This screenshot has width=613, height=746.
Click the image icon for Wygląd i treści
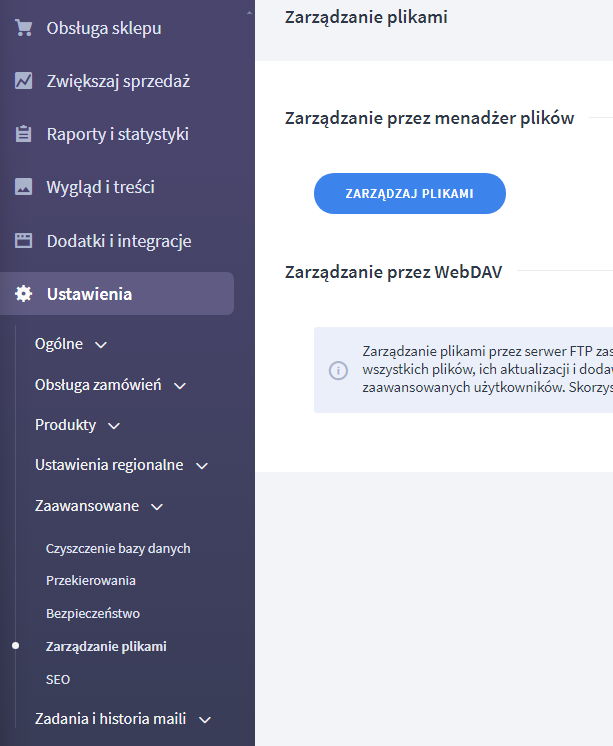click(24, 187)
